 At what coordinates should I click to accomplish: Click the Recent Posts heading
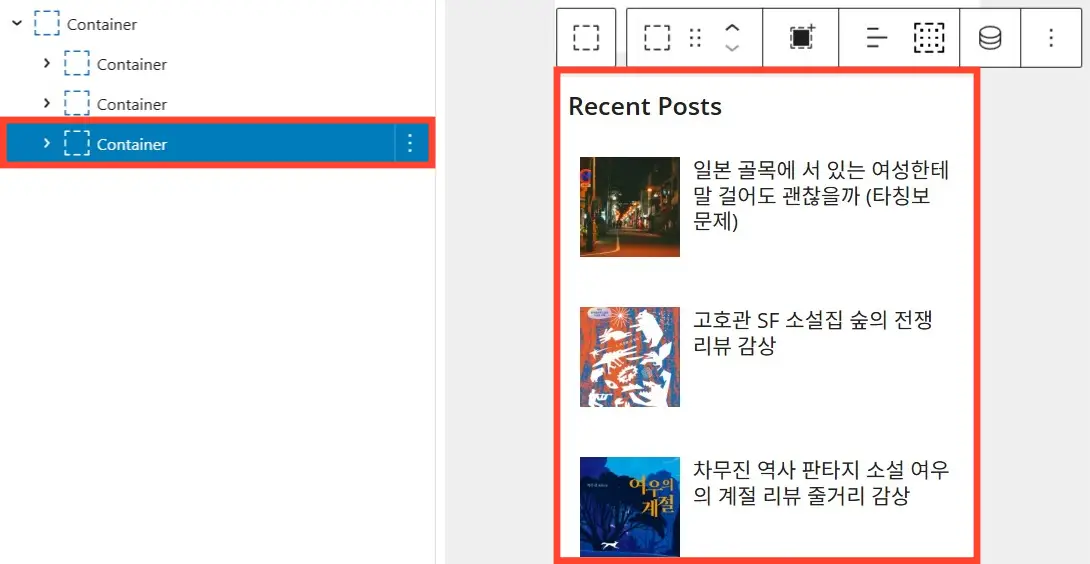pyautogui.click(x=645, y=106)
